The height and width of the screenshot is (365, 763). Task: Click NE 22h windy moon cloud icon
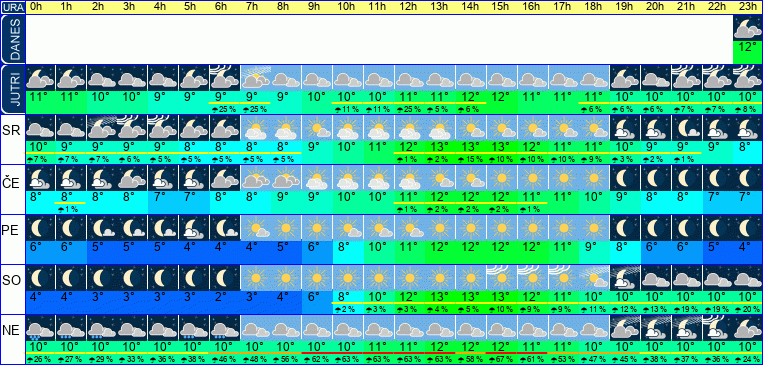coord(717,327)
